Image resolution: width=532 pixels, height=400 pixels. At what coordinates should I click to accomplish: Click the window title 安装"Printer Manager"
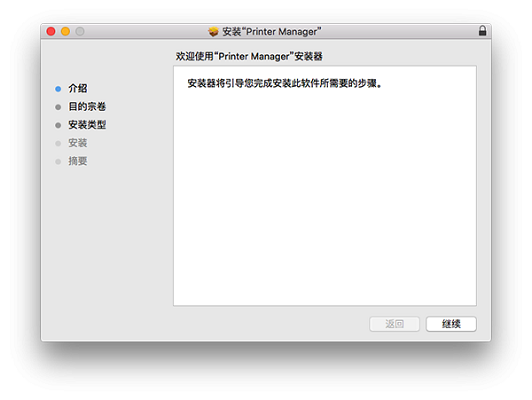click(x=271, y=32)
